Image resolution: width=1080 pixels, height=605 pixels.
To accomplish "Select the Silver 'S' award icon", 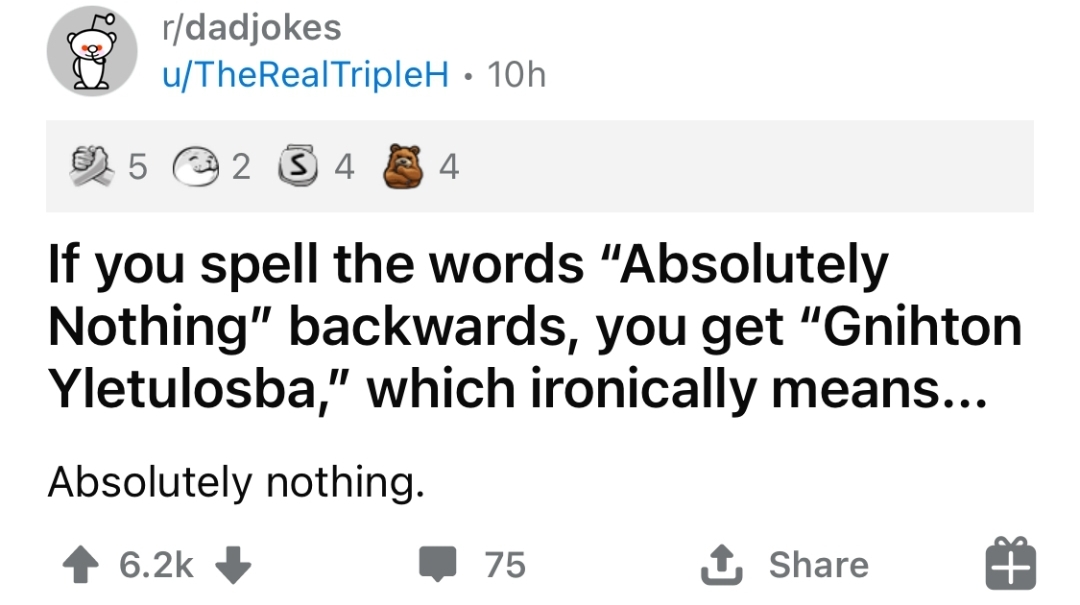I will (x=296, y=168).
